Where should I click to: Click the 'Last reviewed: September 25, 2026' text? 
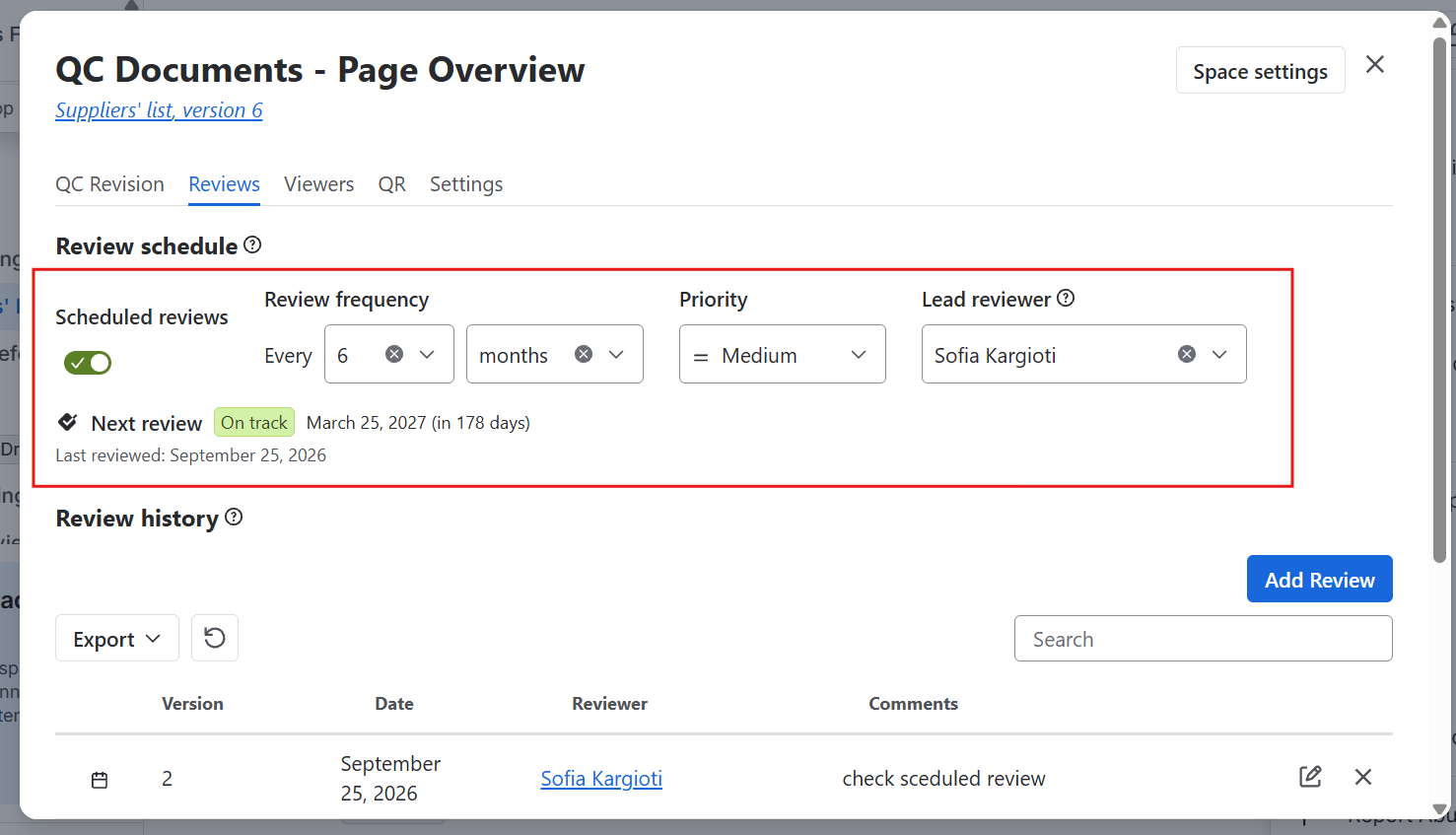tap(190, 455)
